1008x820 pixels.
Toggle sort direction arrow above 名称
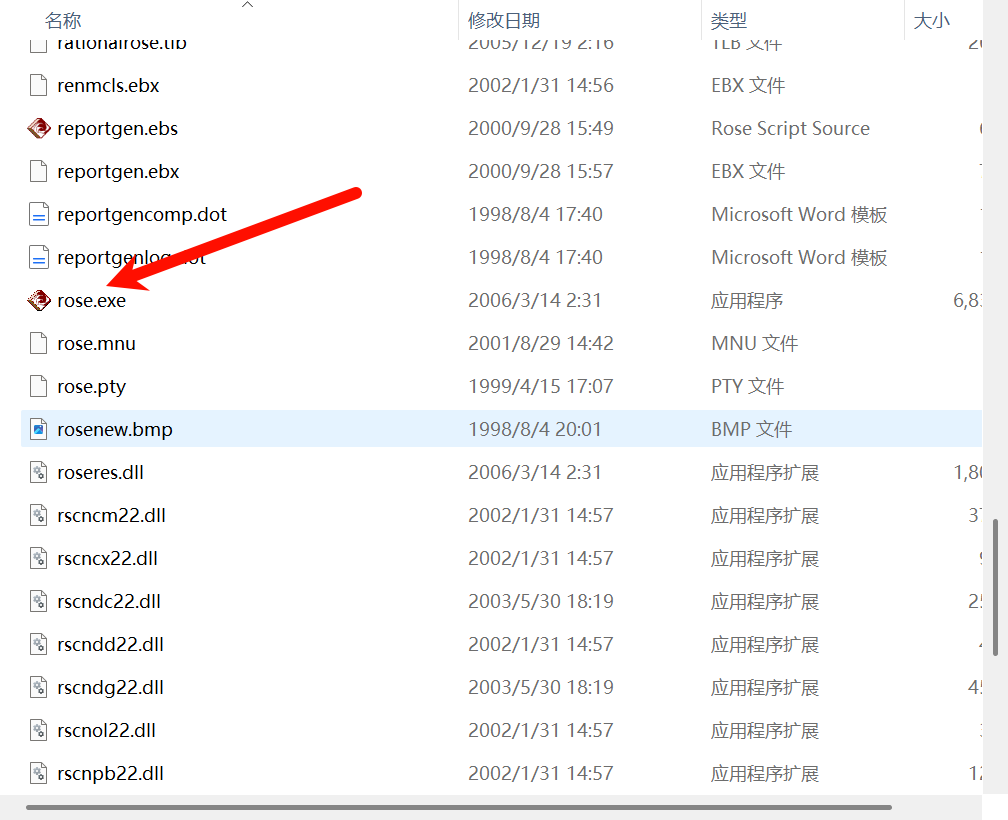coord(248,4)
